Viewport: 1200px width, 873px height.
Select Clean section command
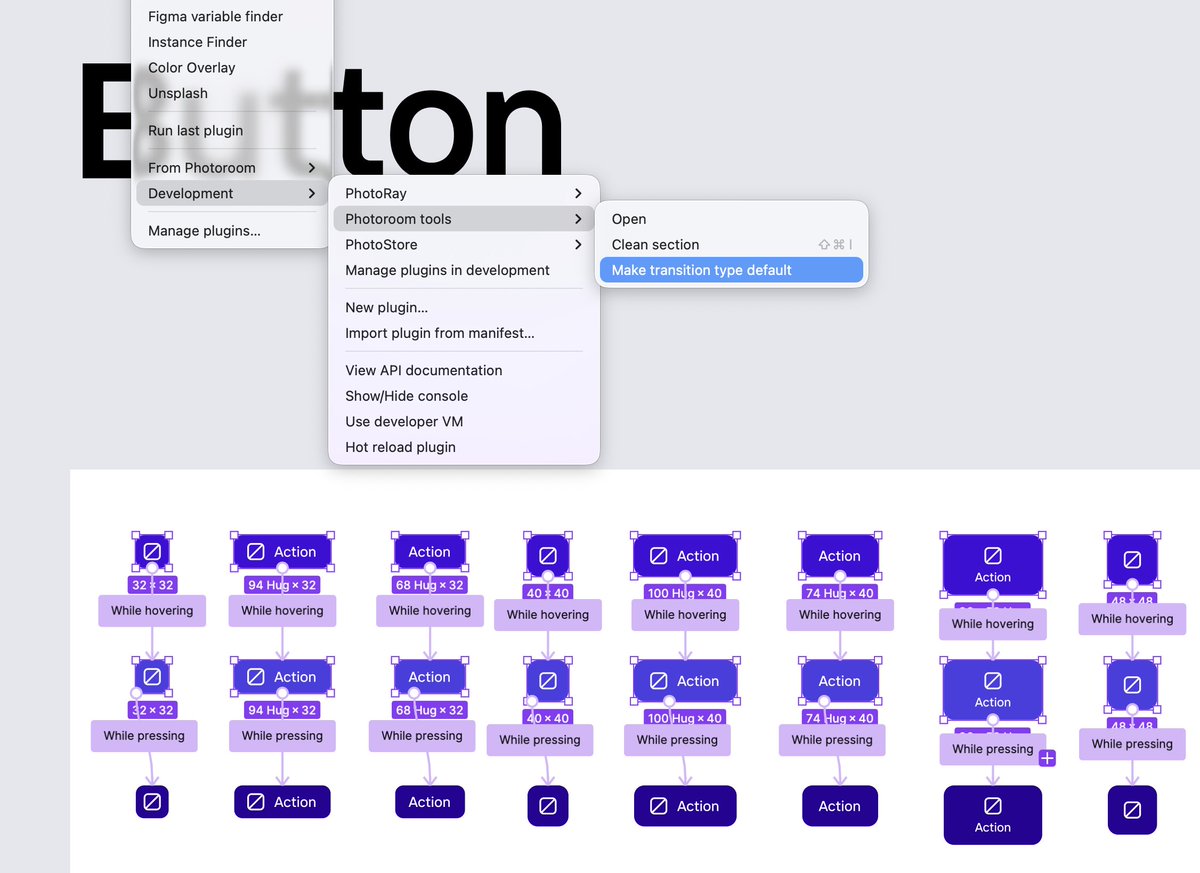(731, 245)
